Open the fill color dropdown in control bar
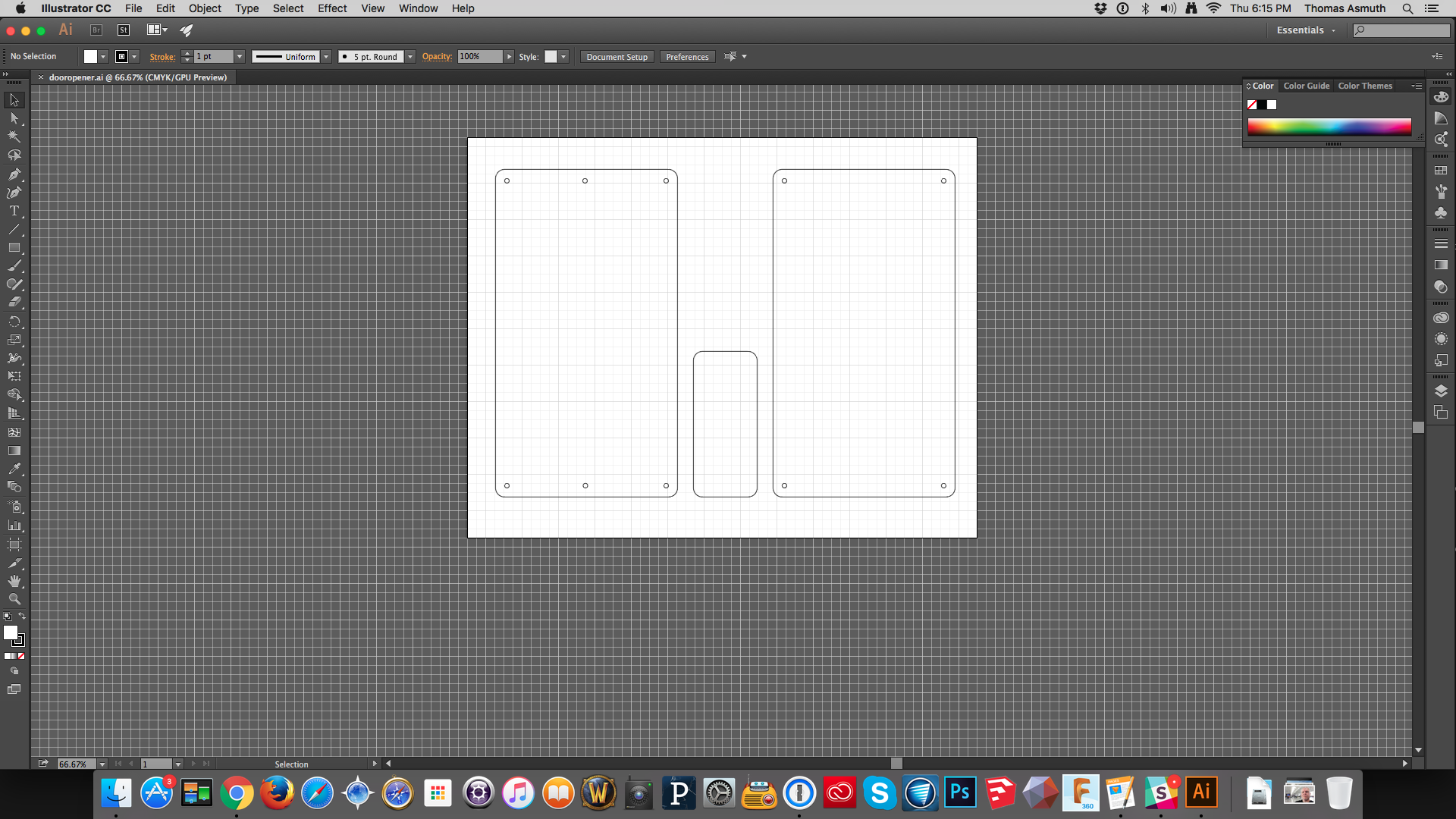Screen dimensions: 1456x819 pyautogui.click(x=103, y=57)
